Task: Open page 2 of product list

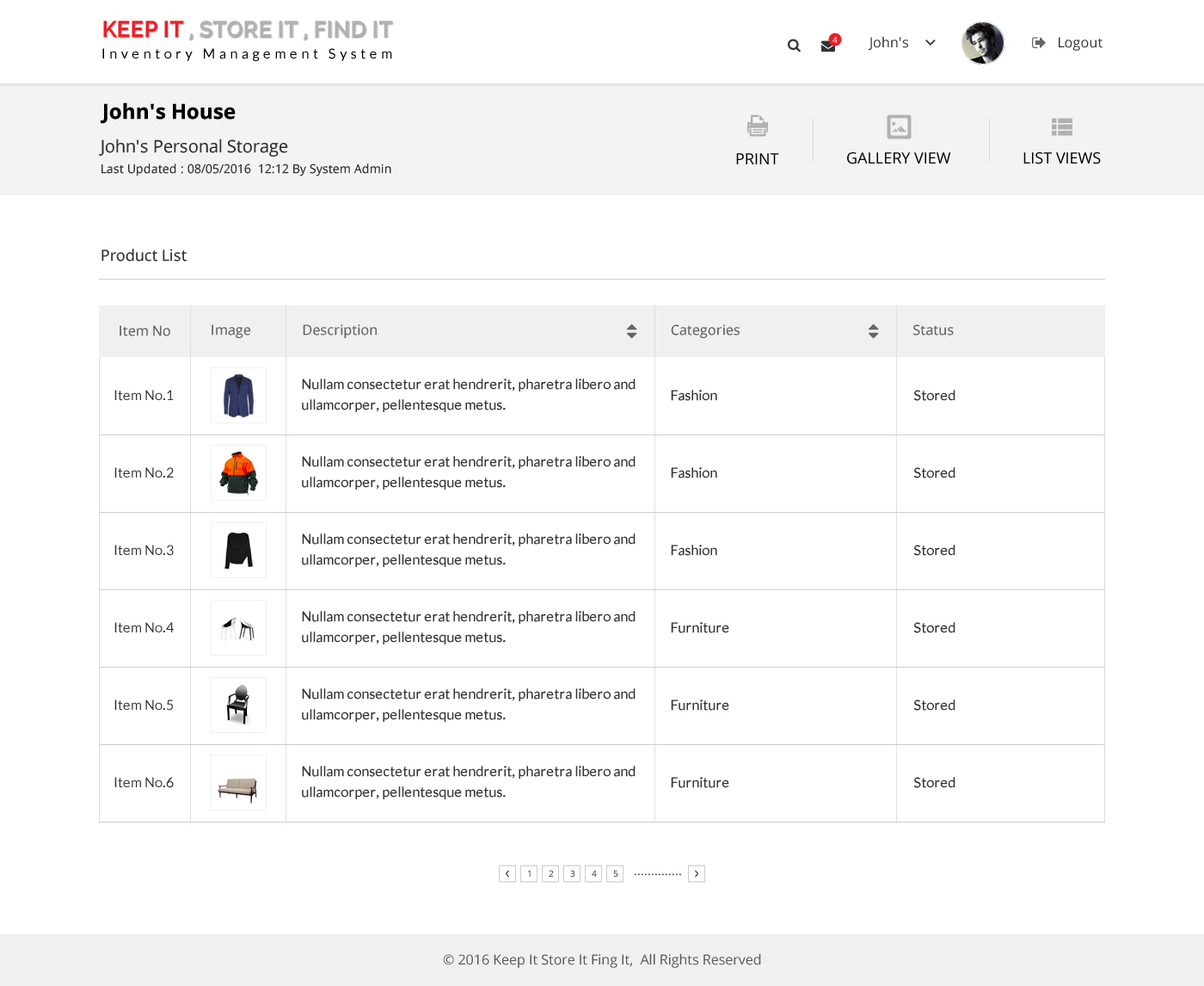Action: [550, 873]
